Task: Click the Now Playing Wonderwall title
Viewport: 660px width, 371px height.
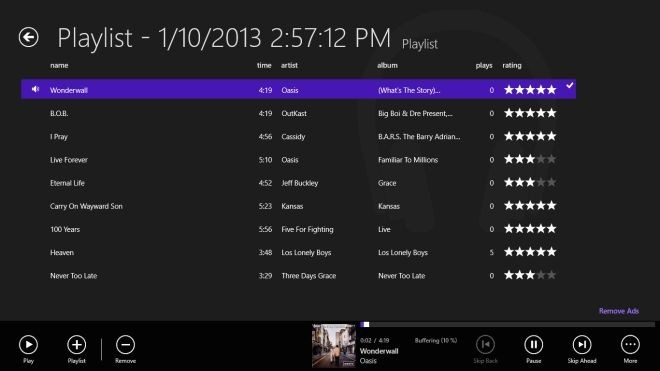Action: click(379, 351)
